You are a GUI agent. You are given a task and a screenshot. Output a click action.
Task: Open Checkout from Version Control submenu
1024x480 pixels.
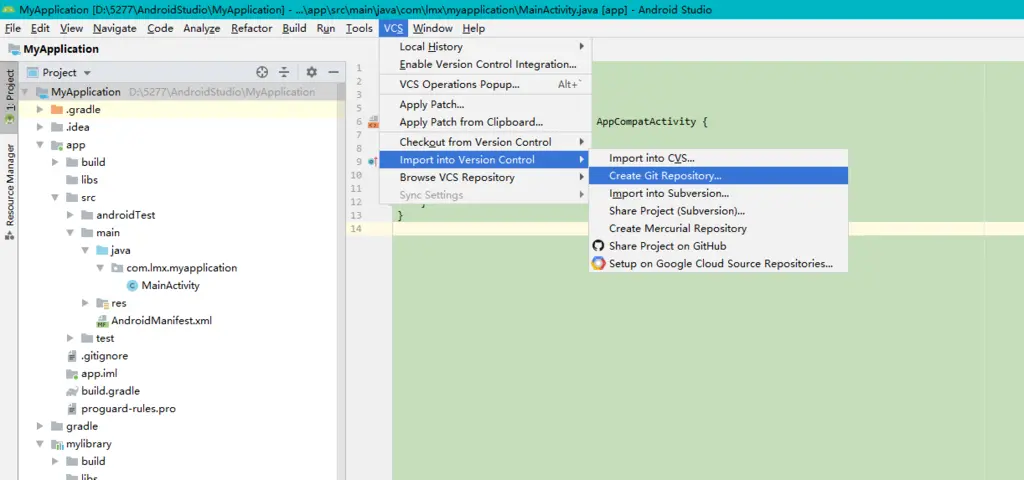pos(485,142)
